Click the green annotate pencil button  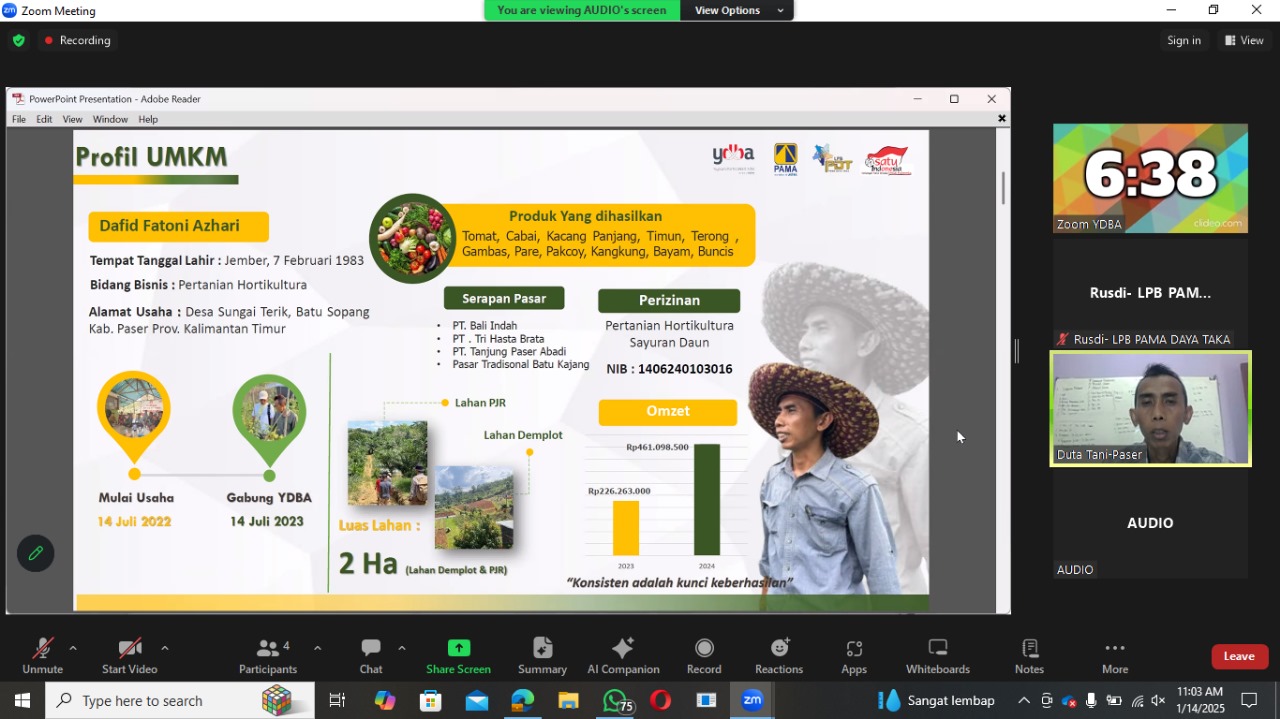pyautogui.click(x=35, y=553)
